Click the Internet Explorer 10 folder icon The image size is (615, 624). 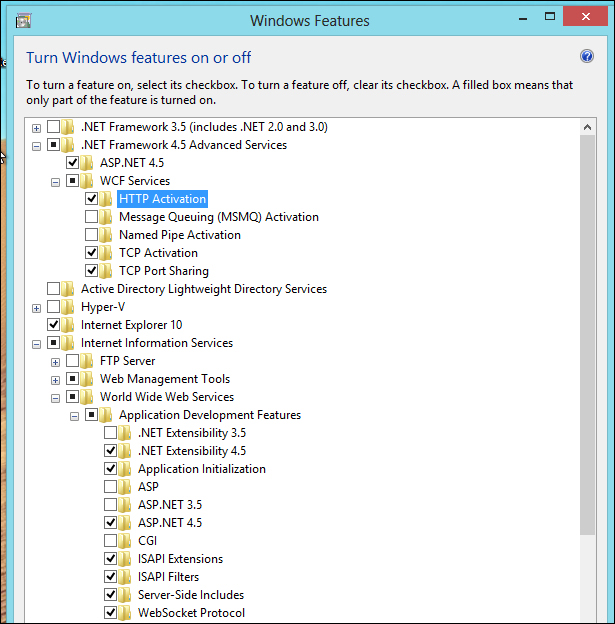click(68, 325)
